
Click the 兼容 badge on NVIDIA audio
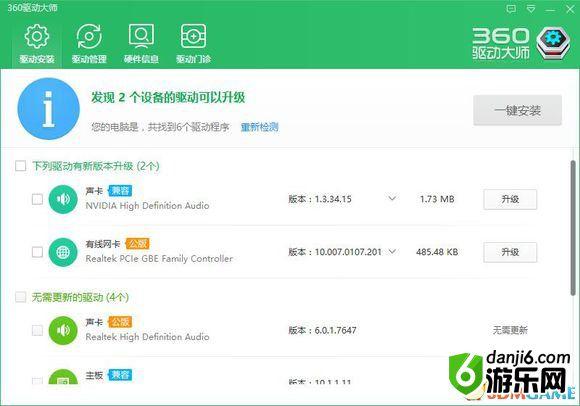coord(120,191)
